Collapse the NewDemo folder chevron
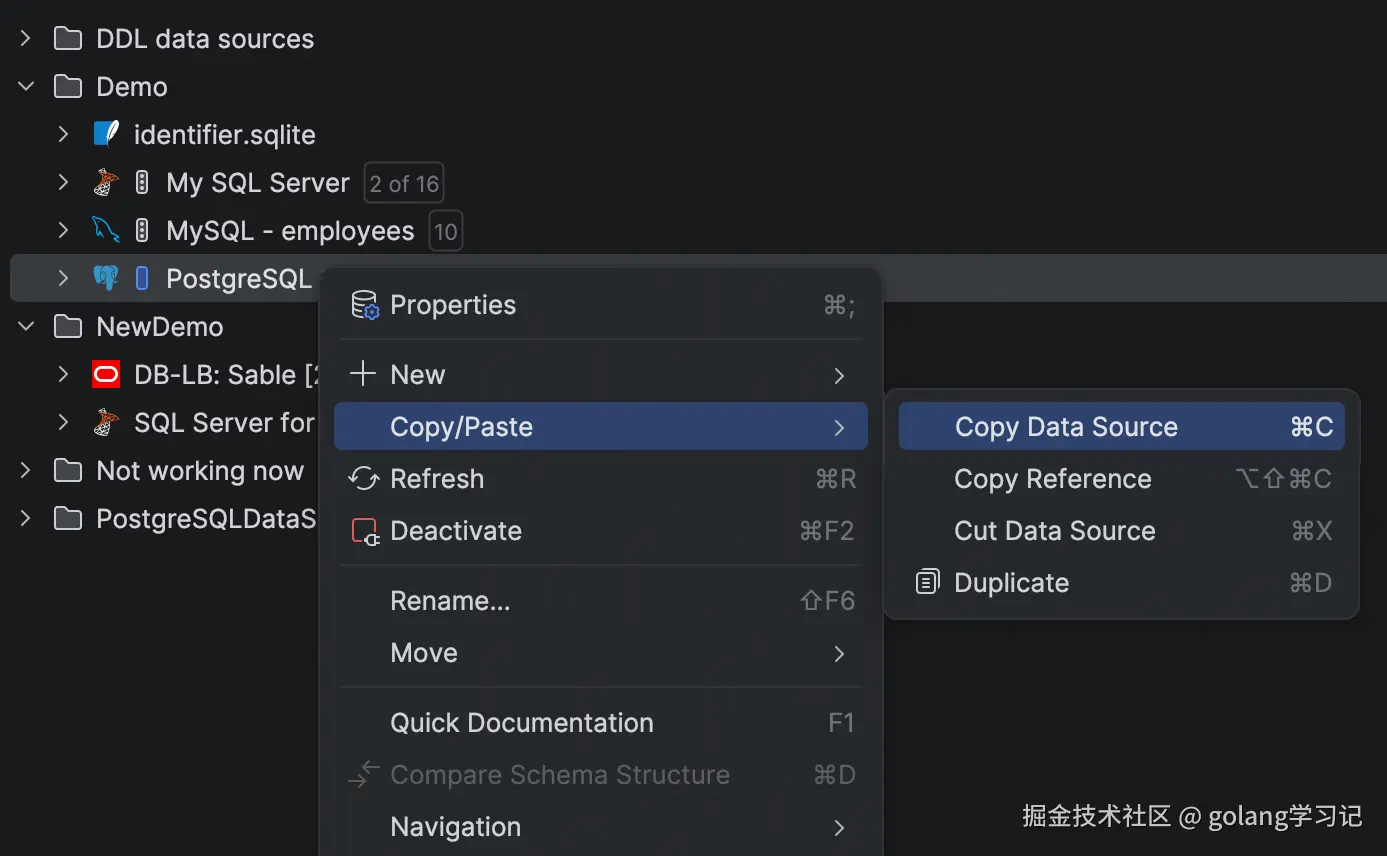Viewport: 1387px width, 856px height. point(26,327)
